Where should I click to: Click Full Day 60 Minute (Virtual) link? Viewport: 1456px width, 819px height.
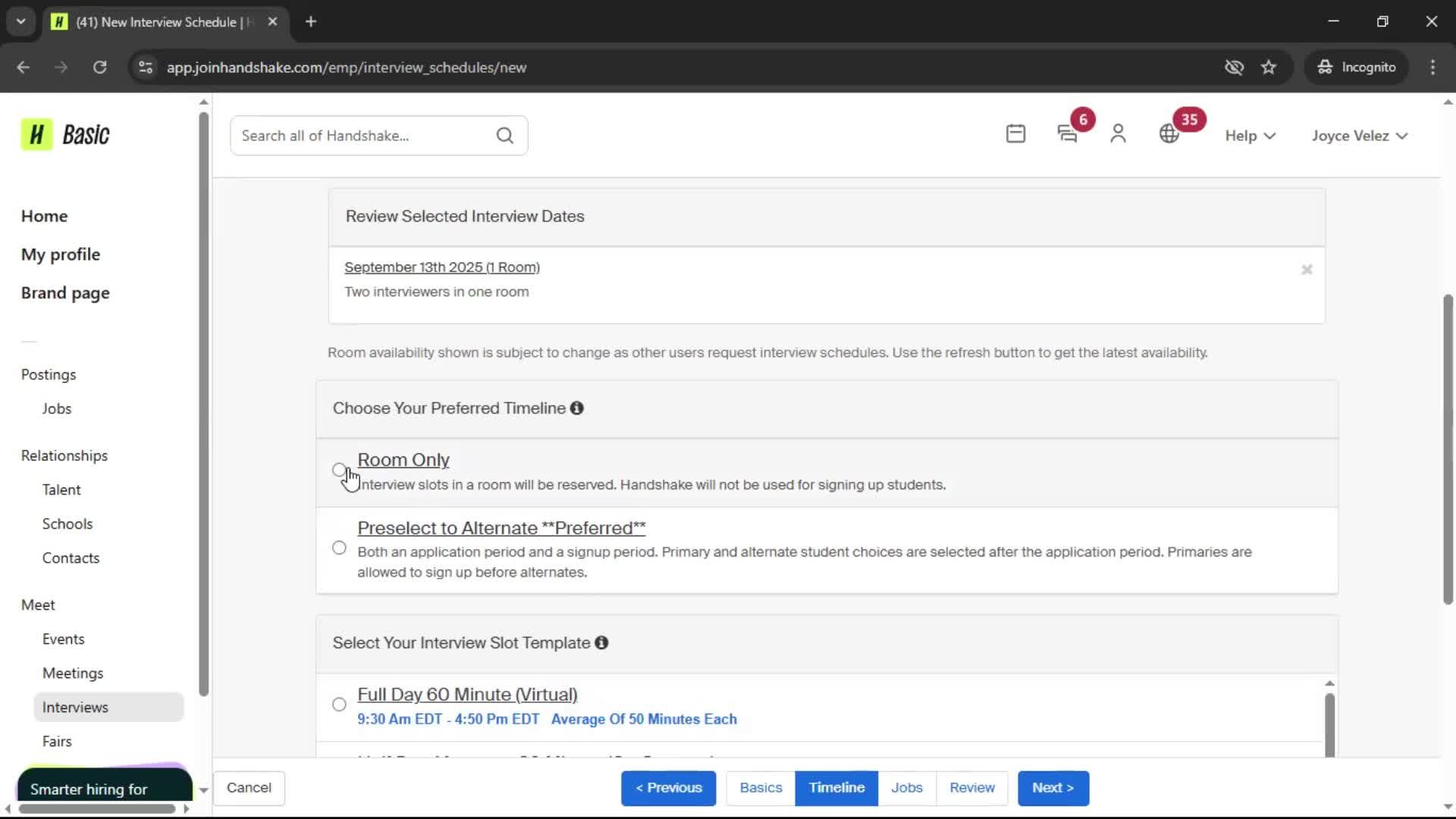coord(467,695)
